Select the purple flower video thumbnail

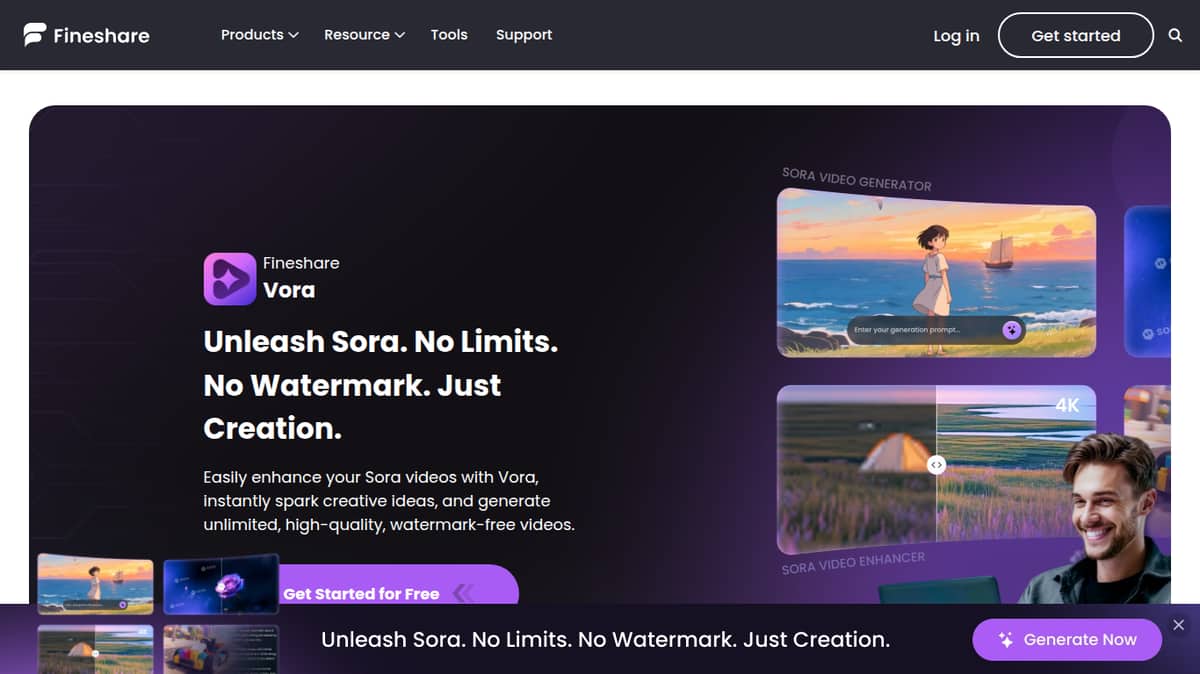(221, 584)
